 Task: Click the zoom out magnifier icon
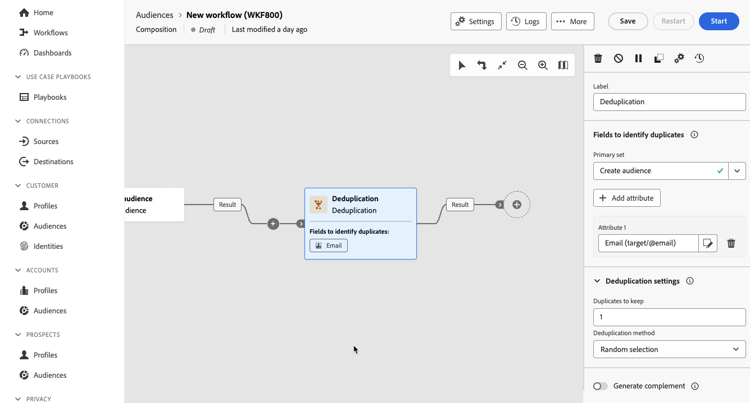[x=522, y=65]
